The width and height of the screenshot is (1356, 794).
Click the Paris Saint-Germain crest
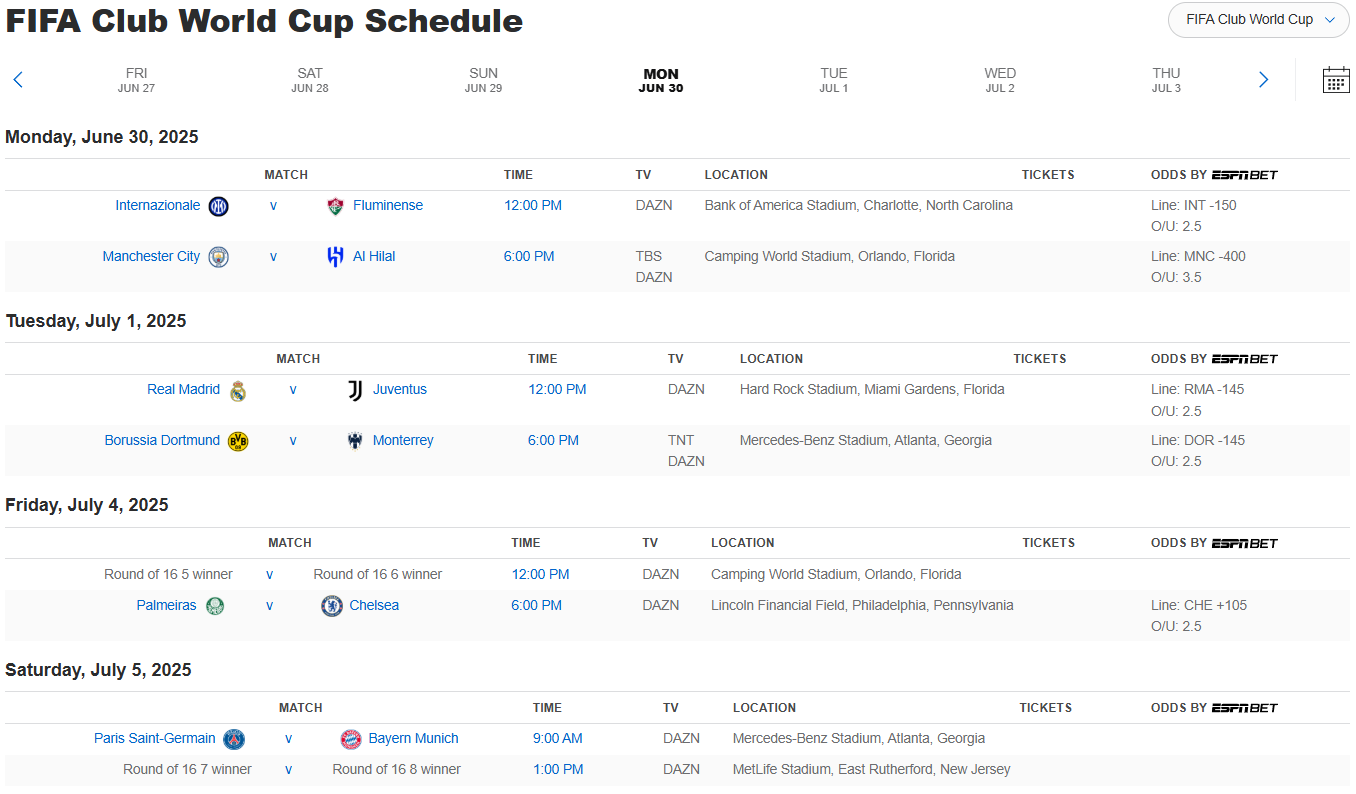click(x=234, y=739)
